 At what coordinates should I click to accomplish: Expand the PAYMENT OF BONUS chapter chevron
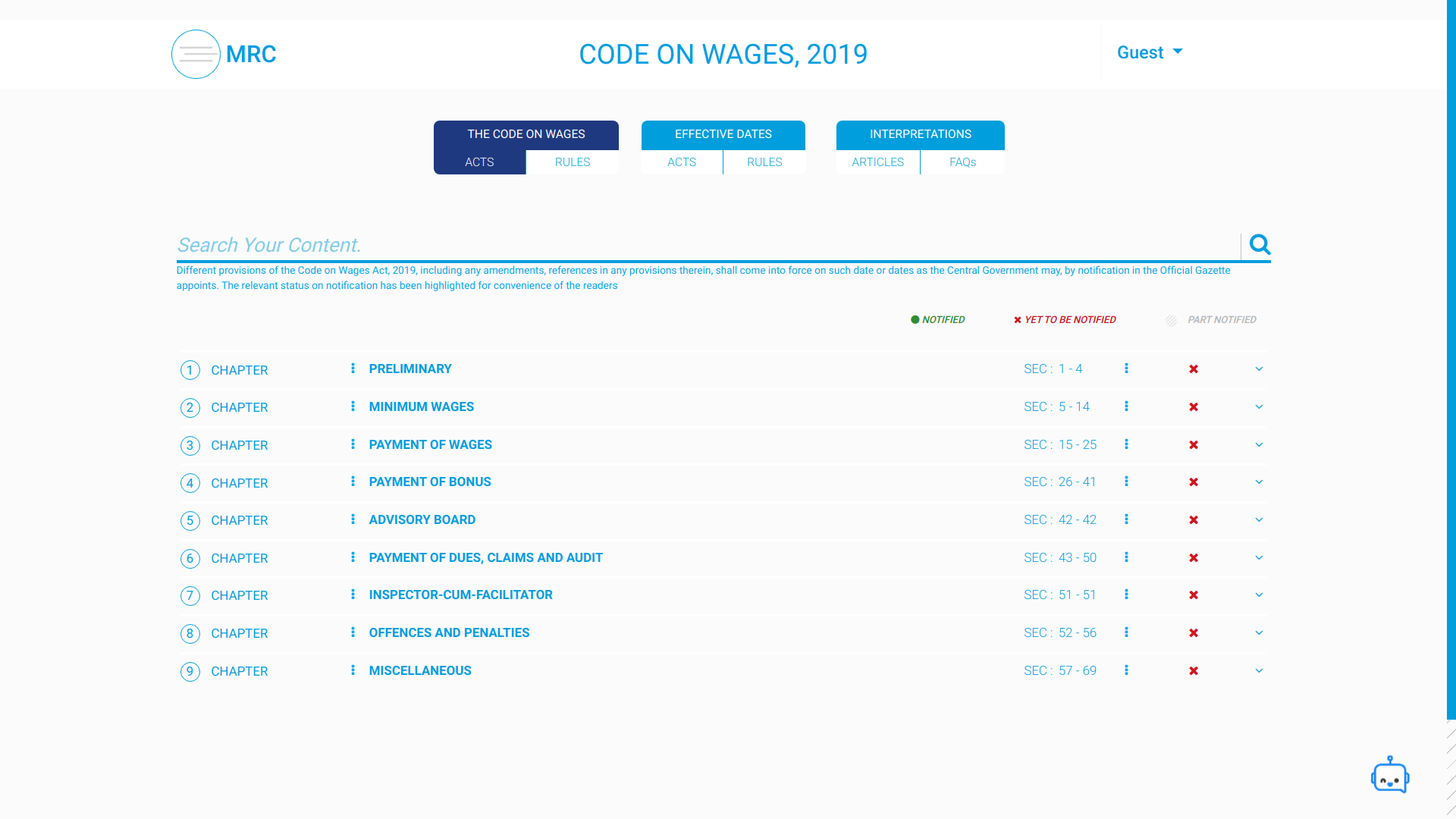coord(1259,482)
